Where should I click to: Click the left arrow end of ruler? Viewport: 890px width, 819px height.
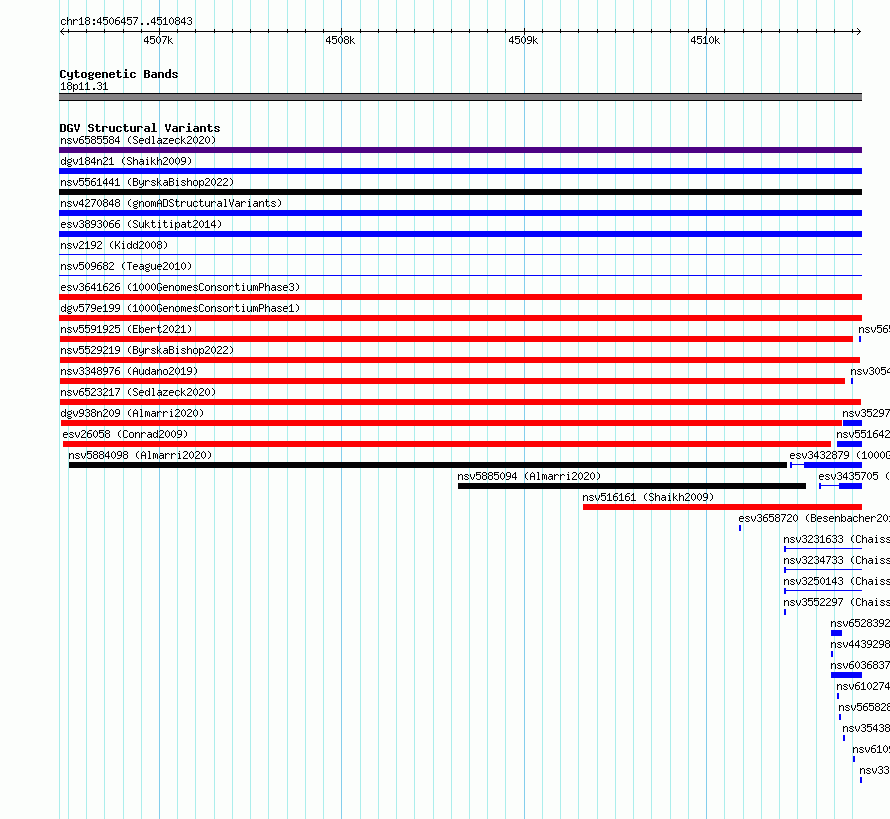pos(62,31)
